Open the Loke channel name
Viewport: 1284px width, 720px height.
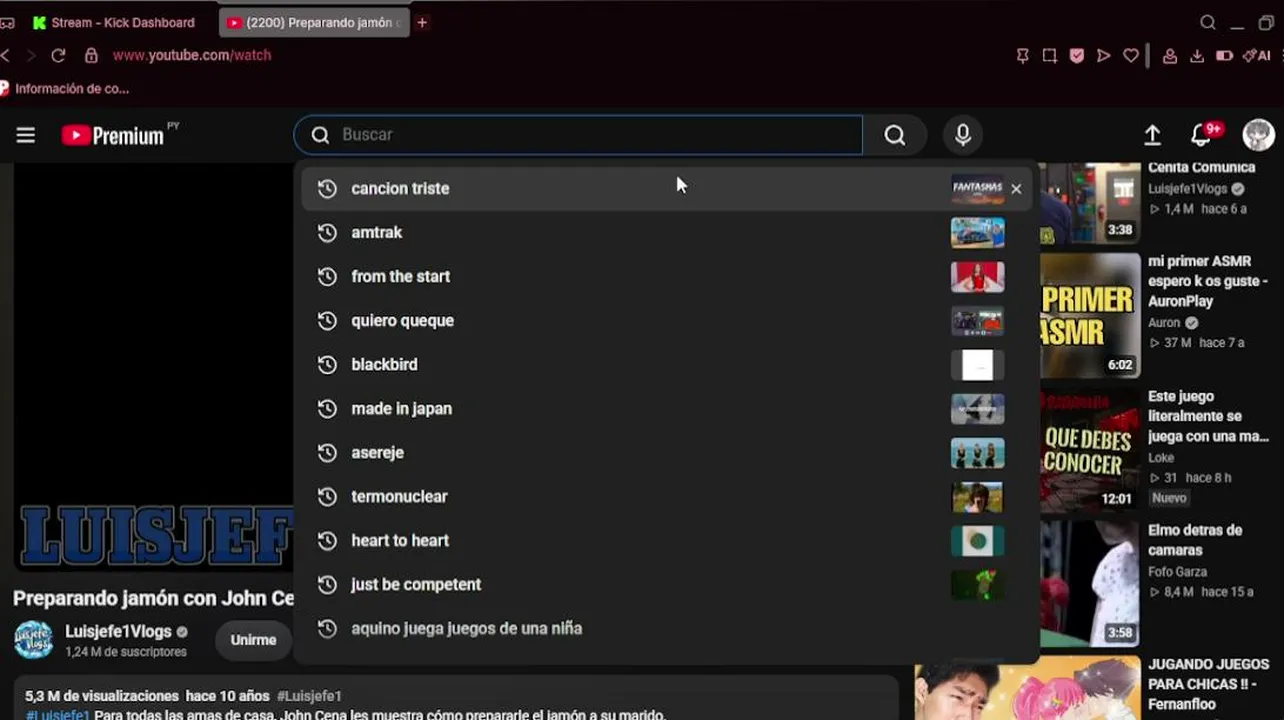click(x=1161, y=458)
